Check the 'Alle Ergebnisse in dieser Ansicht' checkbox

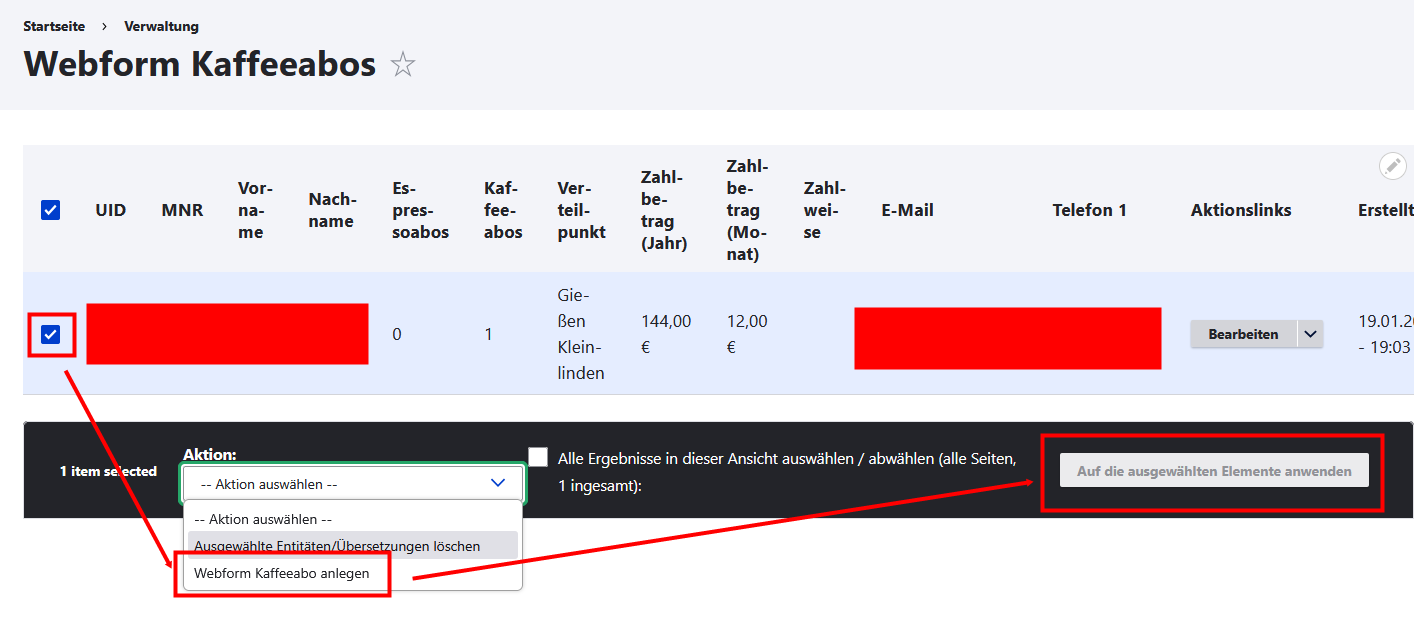(539, 457)
